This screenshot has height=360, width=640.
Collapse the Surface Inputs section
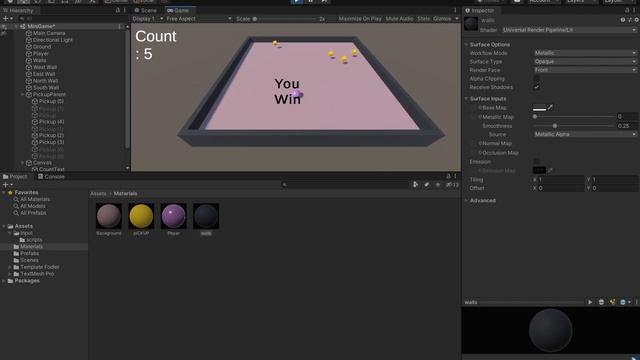(x=467, y=98)
